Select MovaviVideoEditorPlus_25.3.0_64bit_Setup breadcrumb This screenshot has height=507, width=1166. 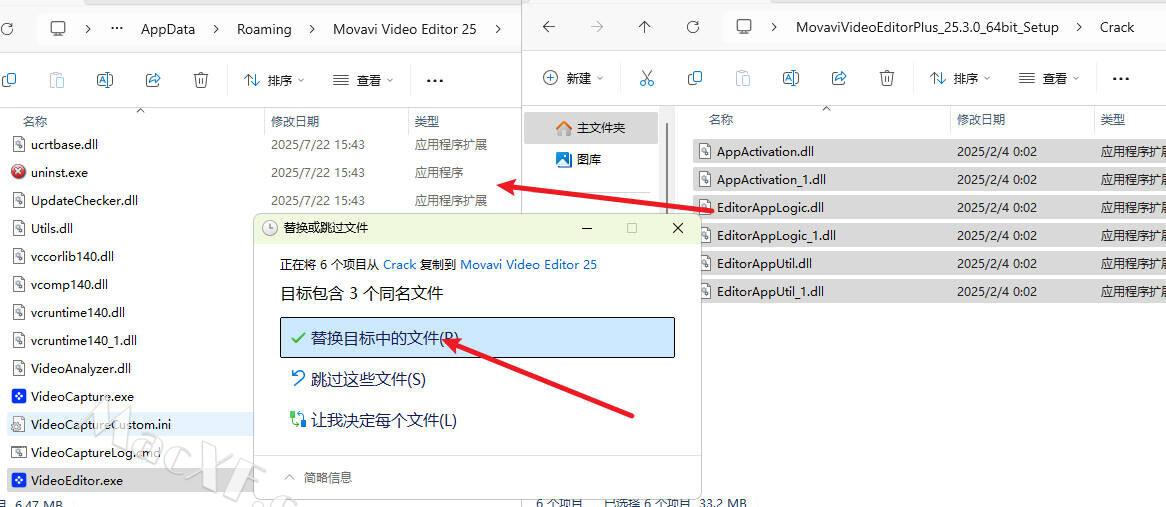[x=926, y=28]
